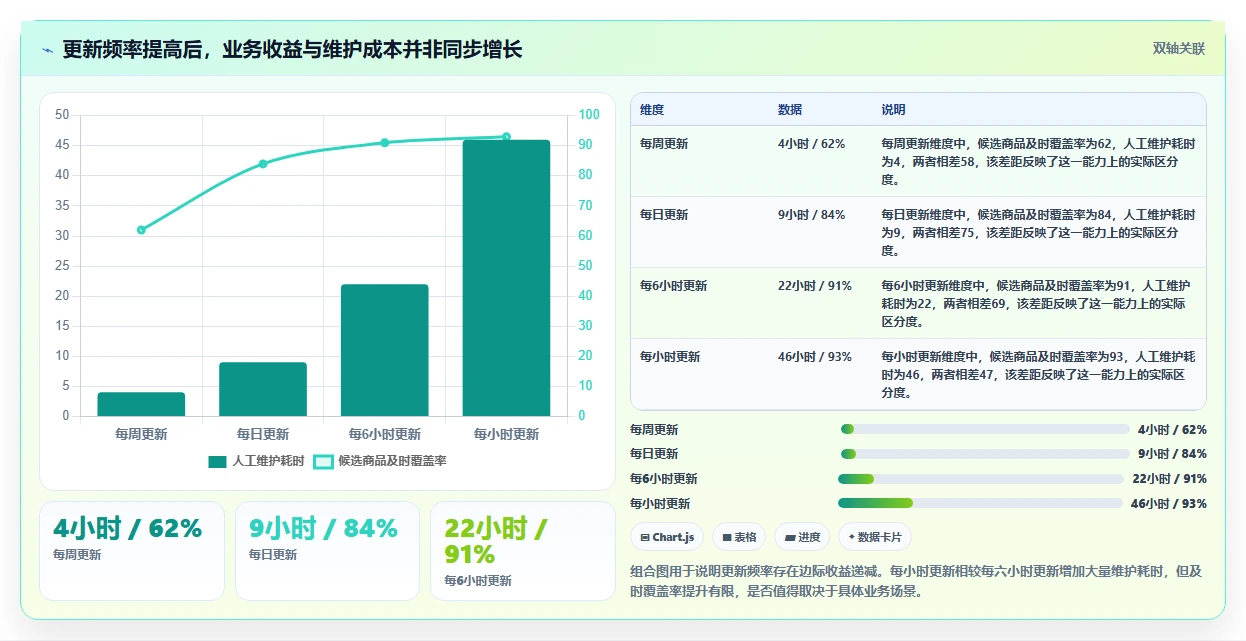1246x641 pixels.
Task: Click table cell 22小时 / 91%
Action: [x=815, y=286]
